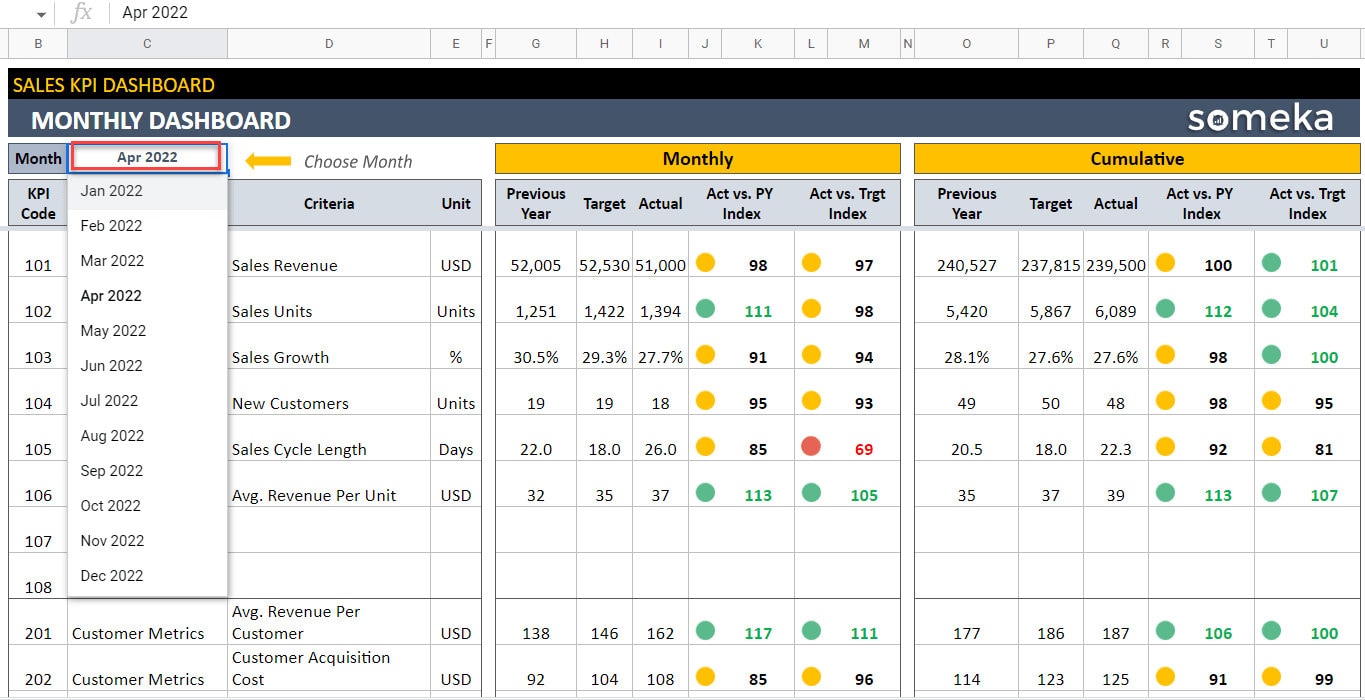Click the monthly index value 69
Screen dimensions: 1365x700
[x=864, y=449]
